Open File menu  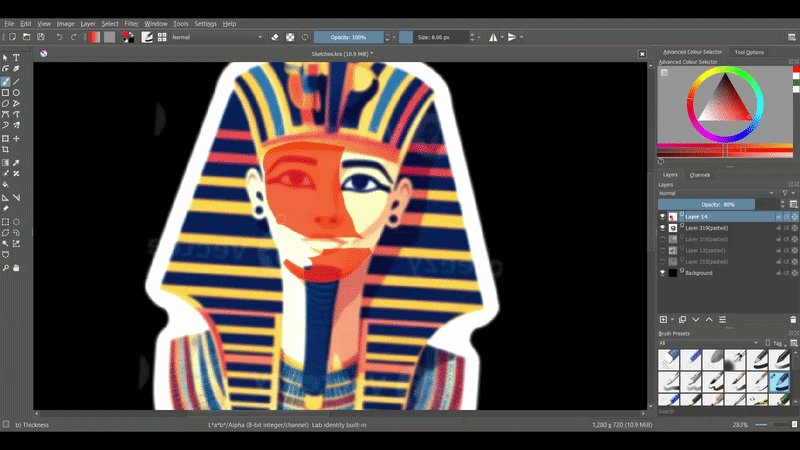click(x=9, y=23)
